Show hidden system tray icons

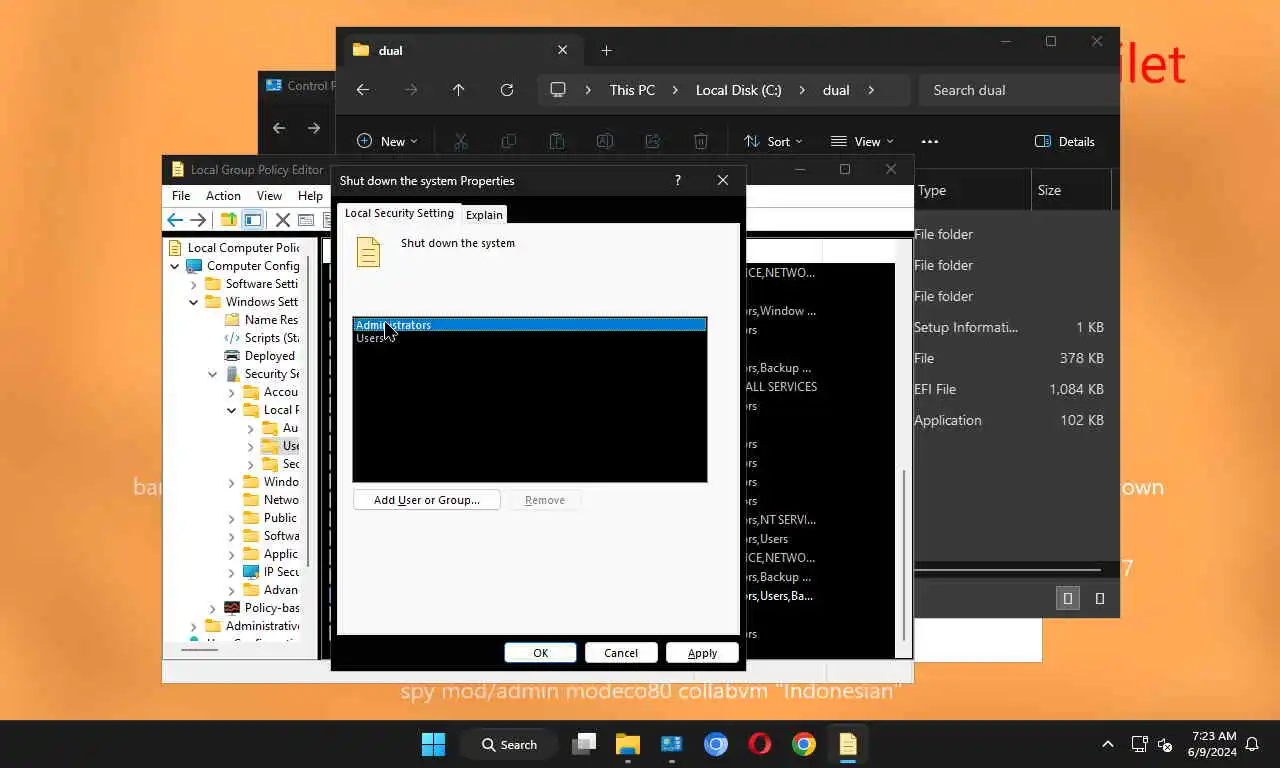coord(1108,744)
